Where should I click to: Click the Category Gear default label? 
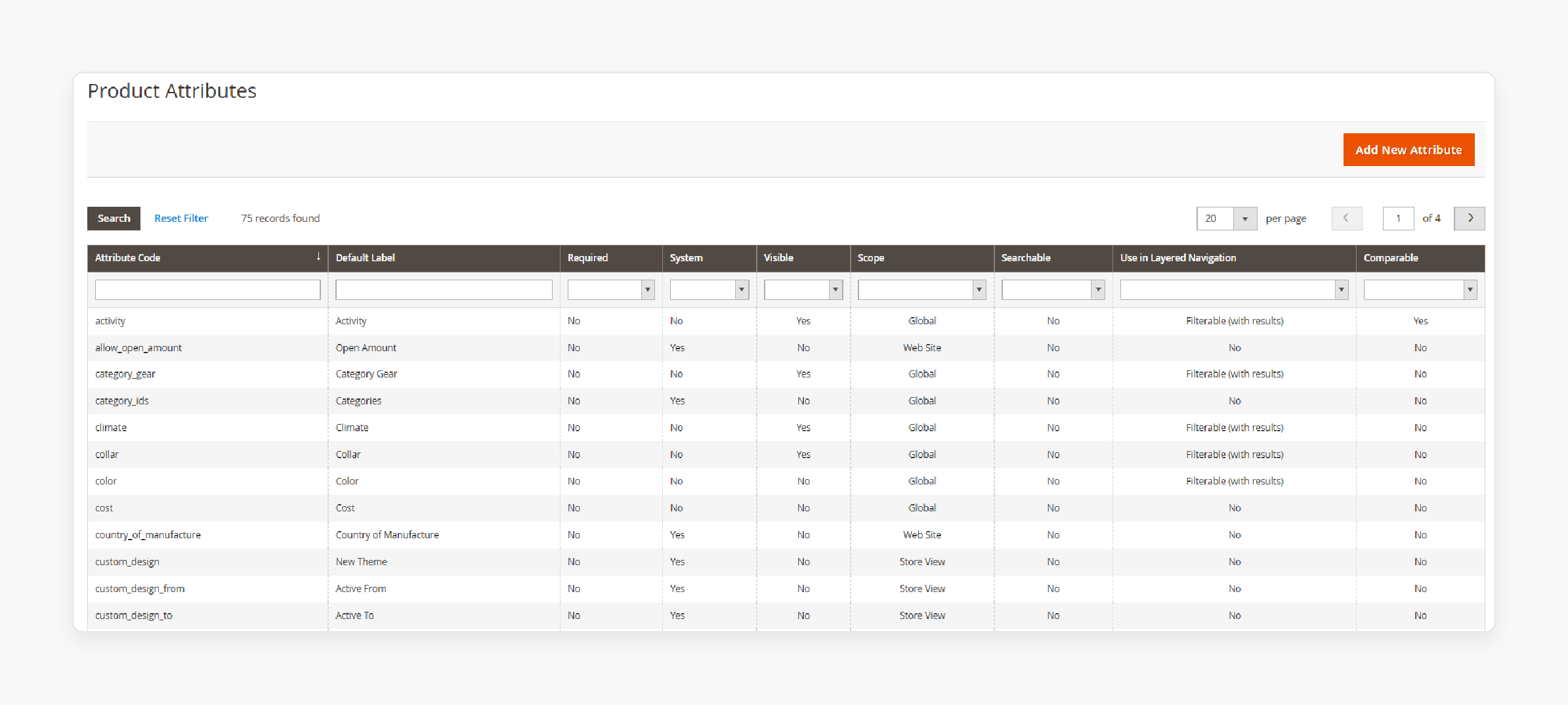click(x=366, y=374)
